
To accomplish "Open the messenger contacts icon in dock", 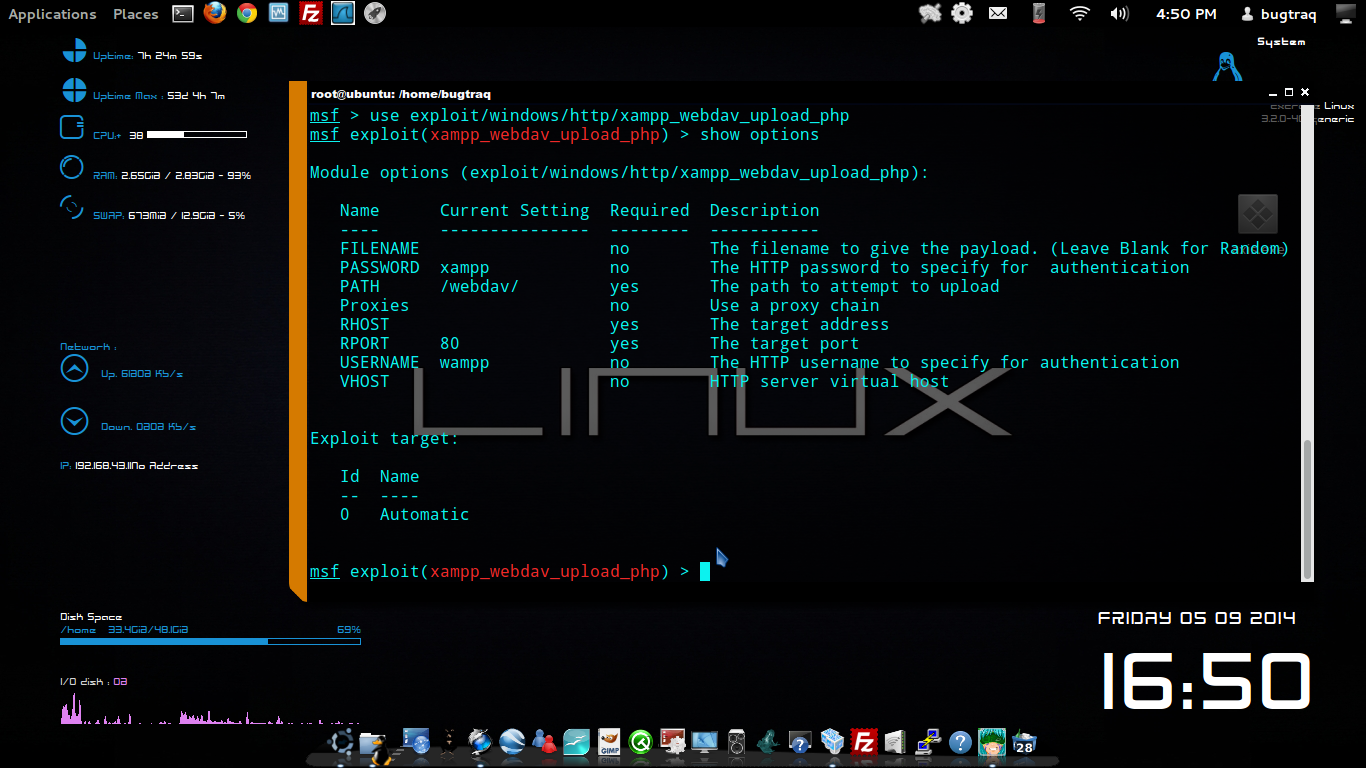I will point(544,742).
